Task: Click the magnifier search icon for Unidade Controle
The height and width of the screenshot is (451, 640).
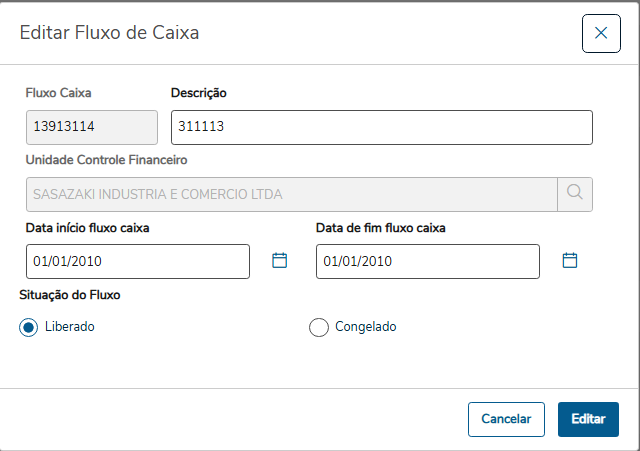Action: 574,194
